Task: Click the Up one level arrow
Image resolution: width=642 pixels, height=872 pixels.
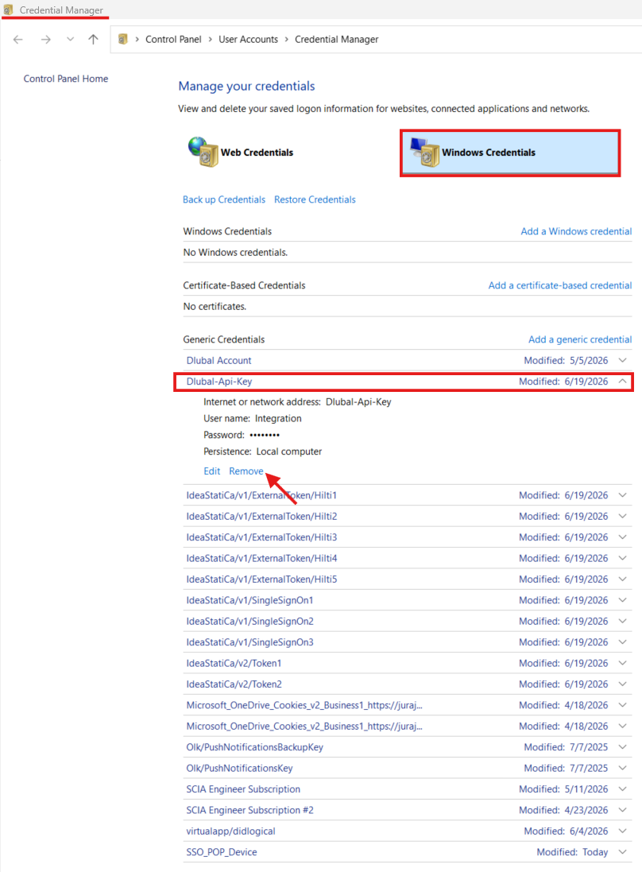Action: click(93, 39)
